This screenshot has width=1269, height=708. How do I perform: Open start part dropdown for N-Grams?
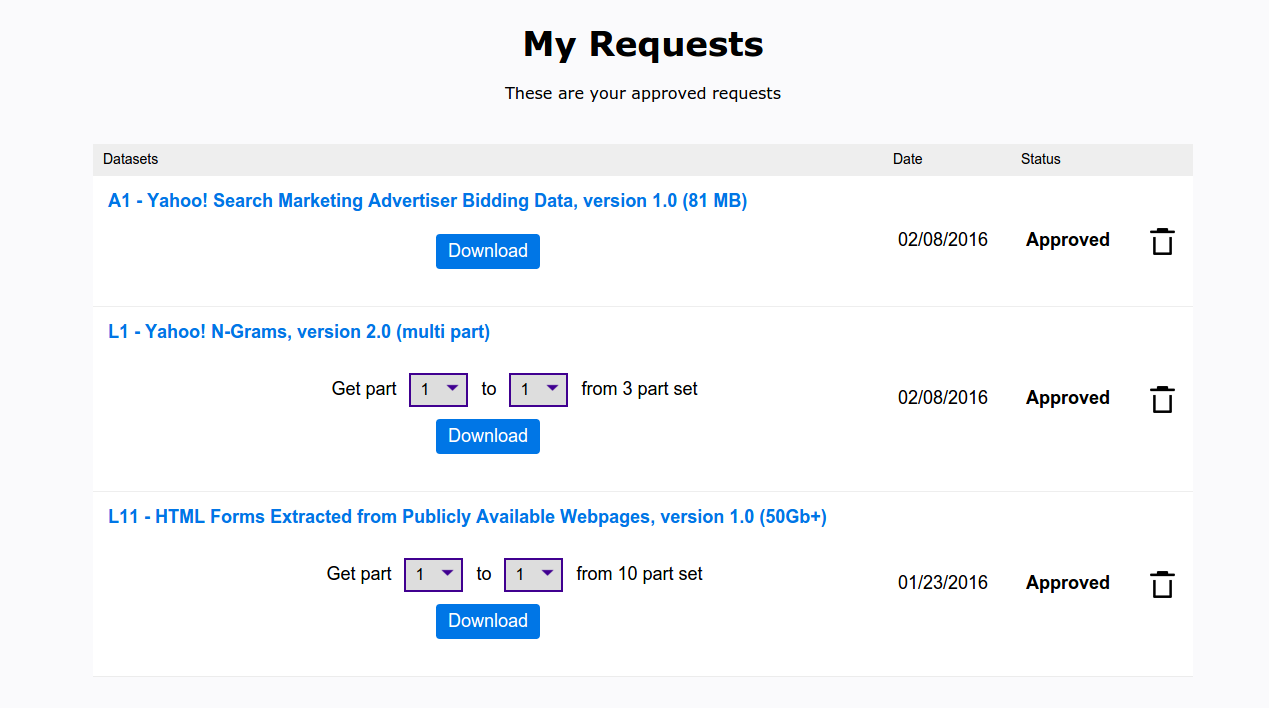[439, 389]
